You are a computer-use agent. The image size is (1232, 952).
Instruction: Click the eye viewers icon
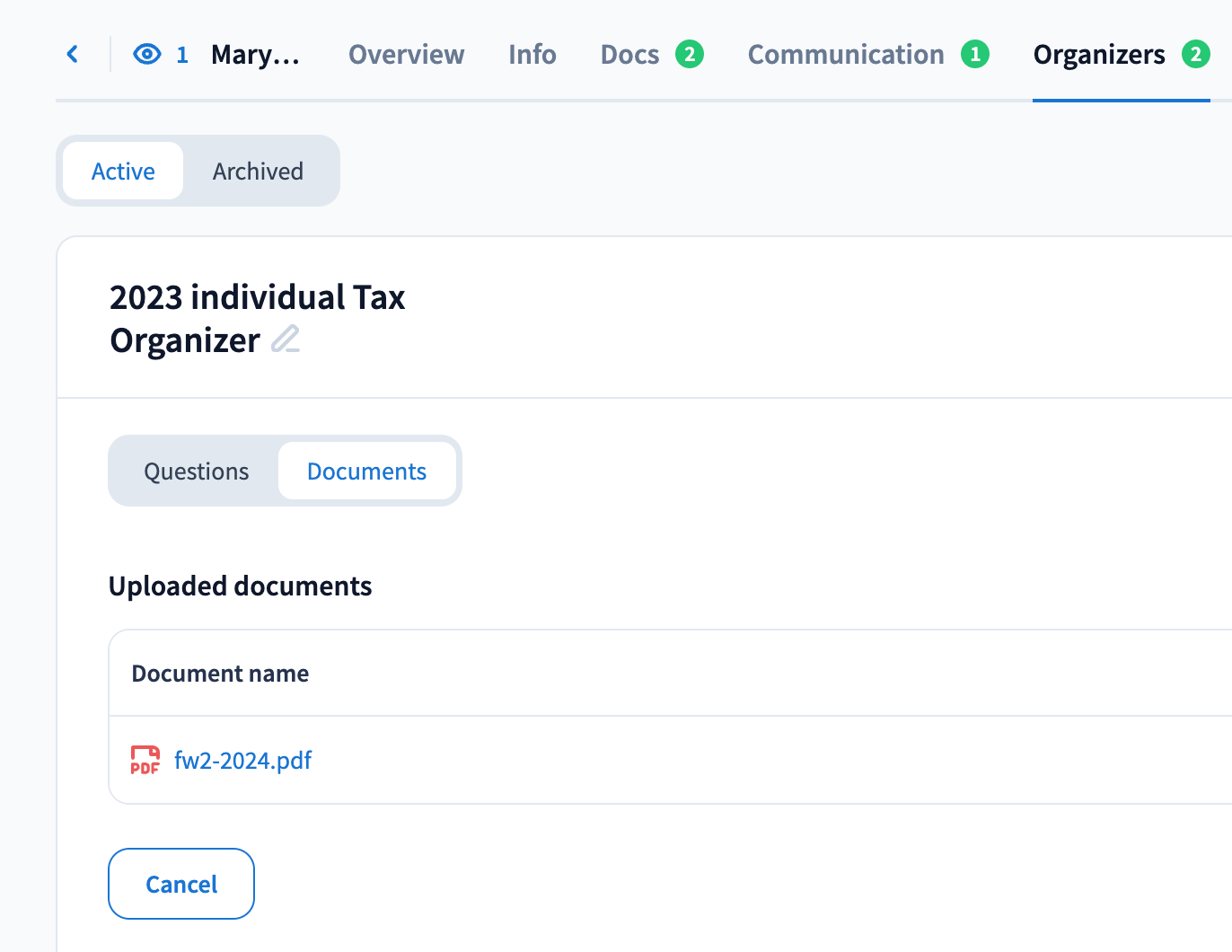pyautogui.click(x=147, y=55)
